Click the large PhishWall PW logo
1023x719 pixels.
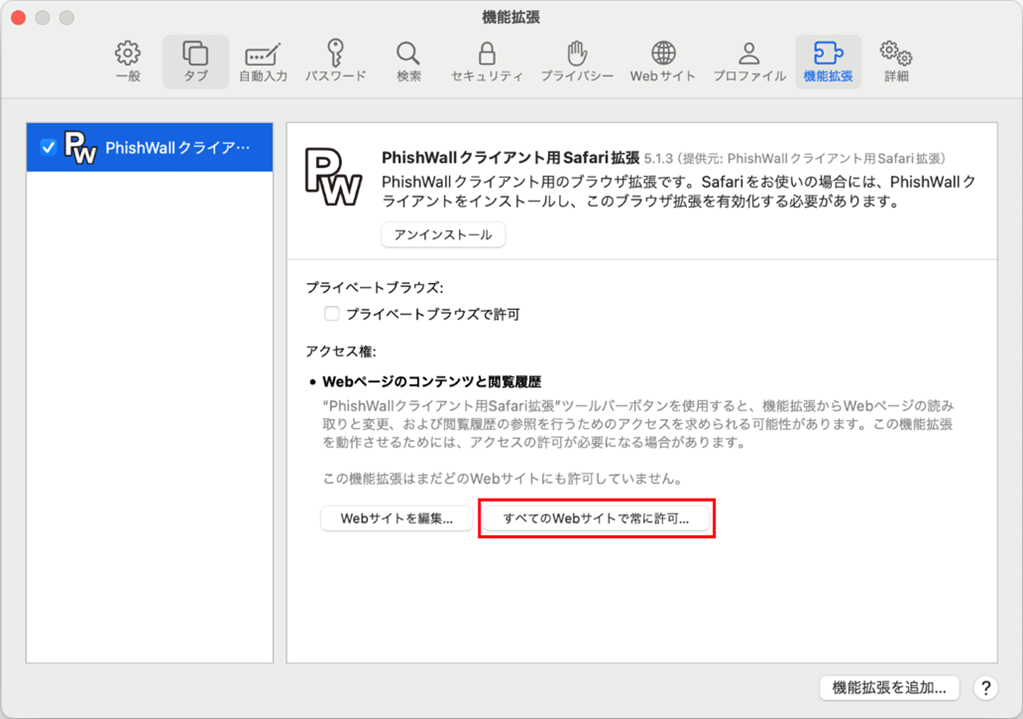pyautogui.click(x=333, y=177)
